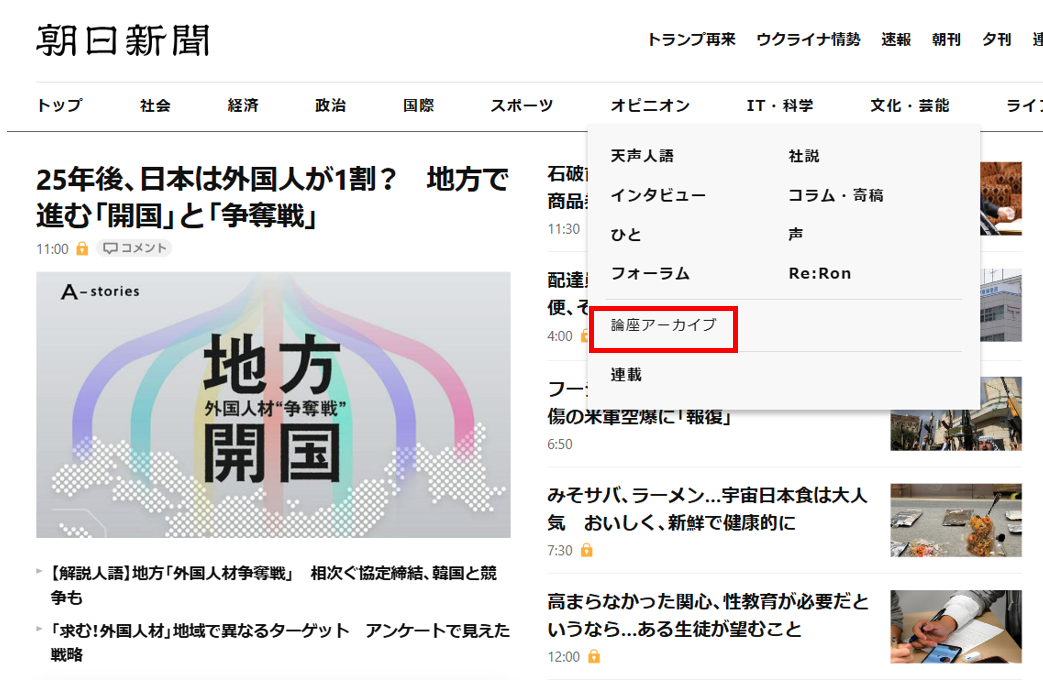Open the headline 25年後、日本は外国人が1割?
This screenshot has height=687, width=1043.
point(273,197)
